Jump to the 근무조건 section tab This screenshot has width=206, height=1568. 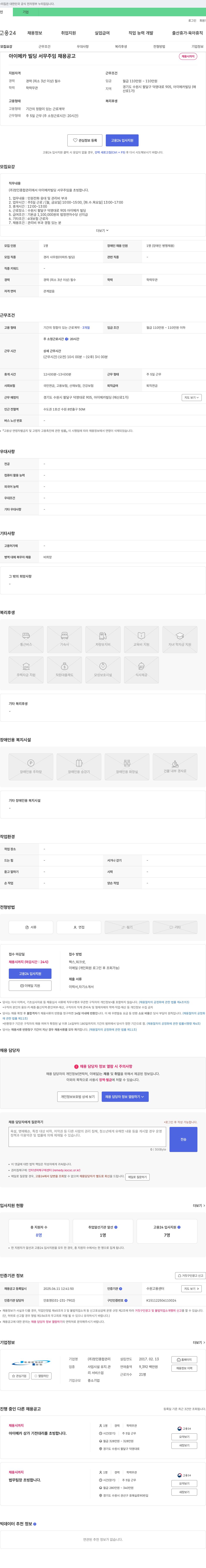[44, 46]
